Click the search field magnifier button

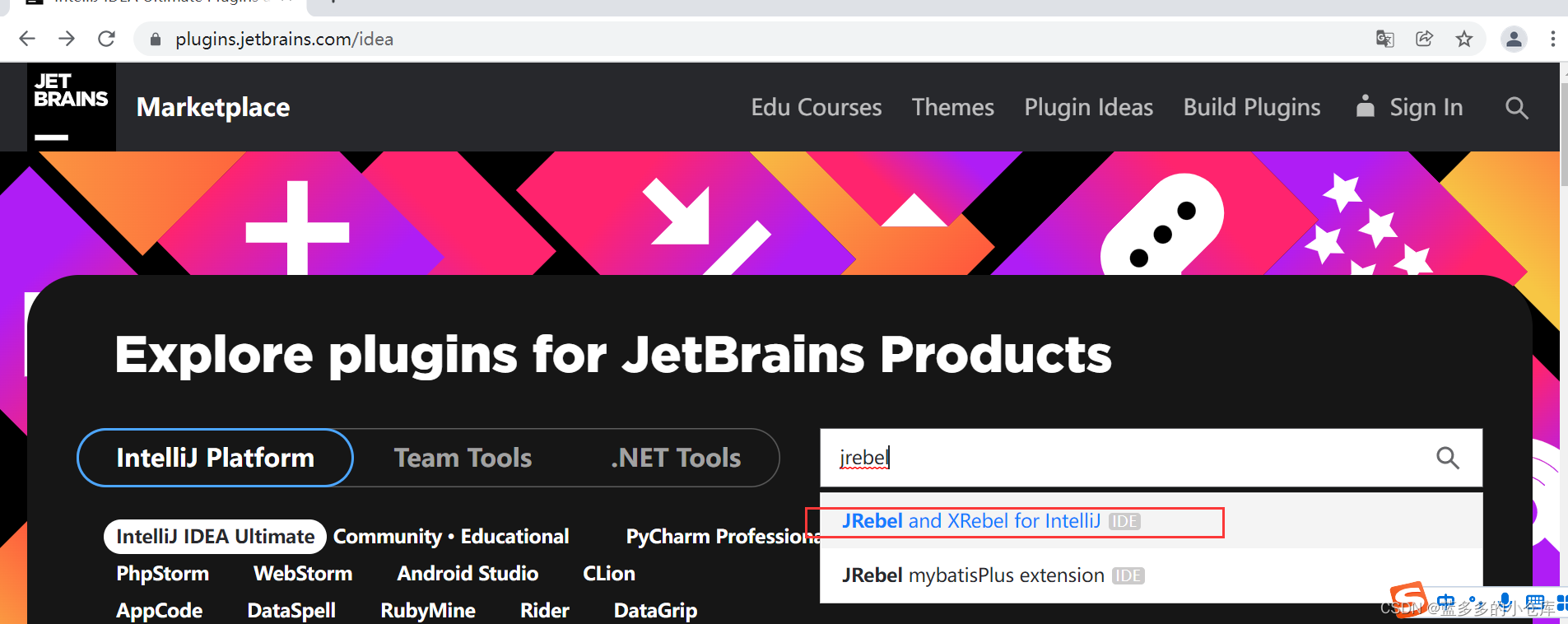tap(1447, 458)
